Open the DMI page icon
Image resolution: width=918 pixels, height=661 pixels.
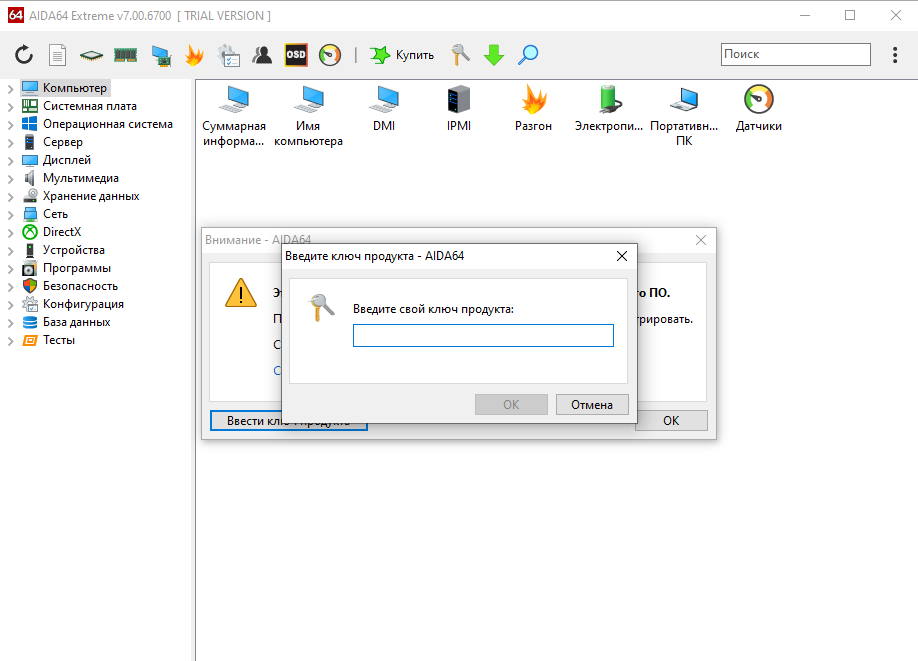[384, 108]
